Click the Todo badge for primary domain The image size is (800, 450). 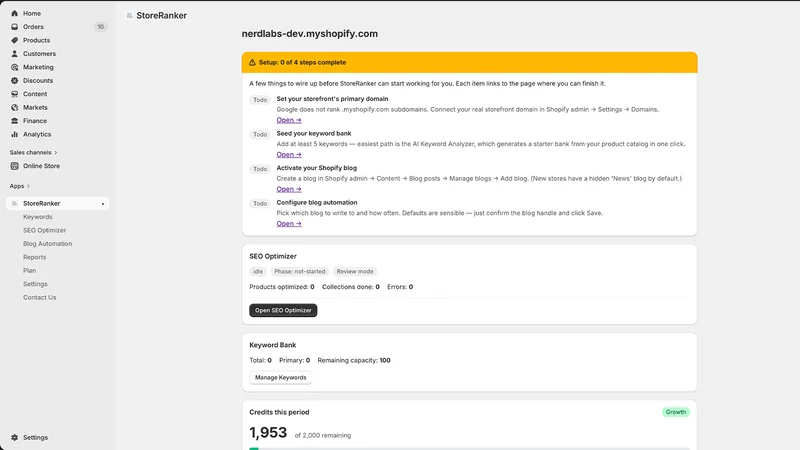[260, 100]
